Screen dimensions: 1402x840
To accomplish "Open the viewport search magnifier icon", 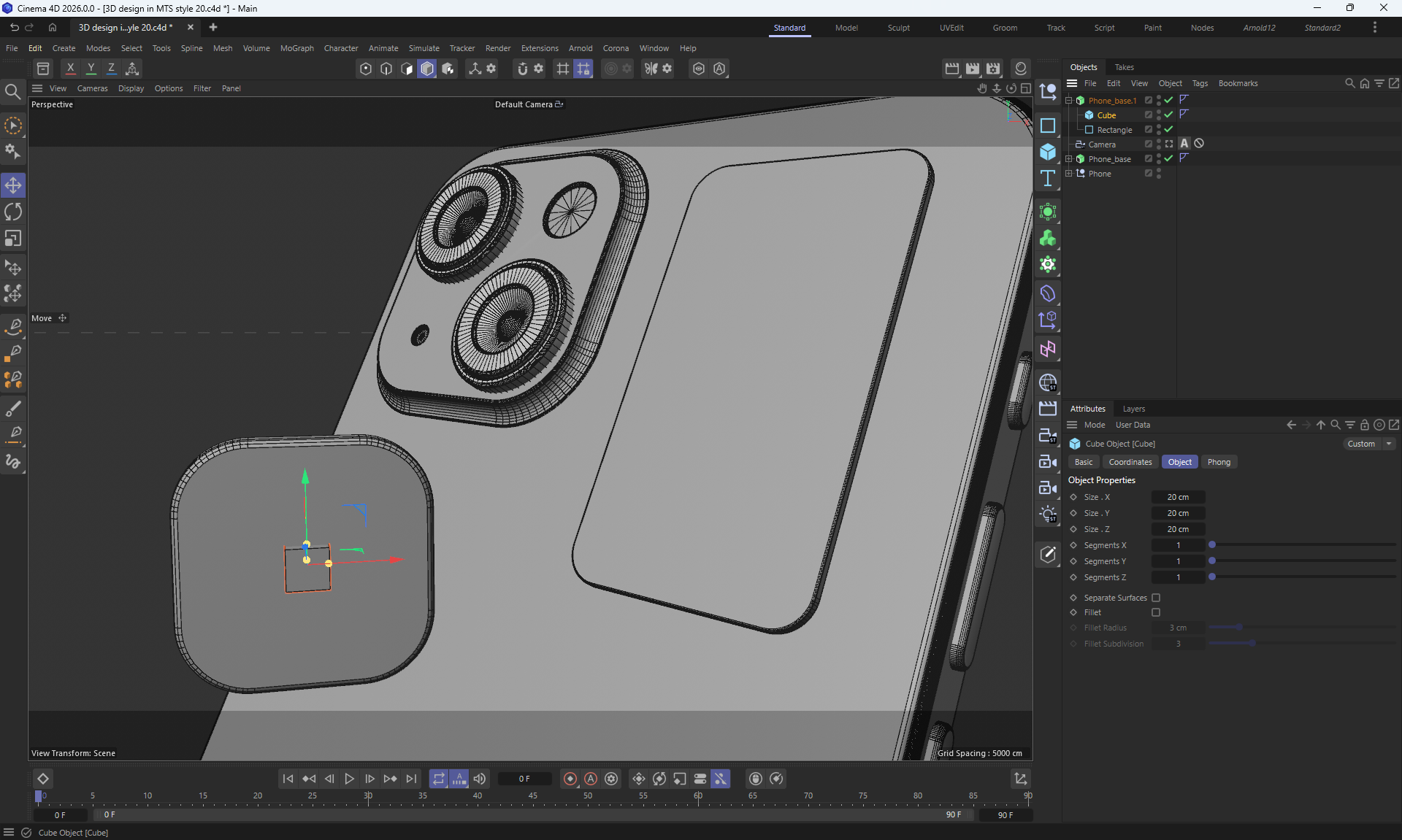I will 12,92.
